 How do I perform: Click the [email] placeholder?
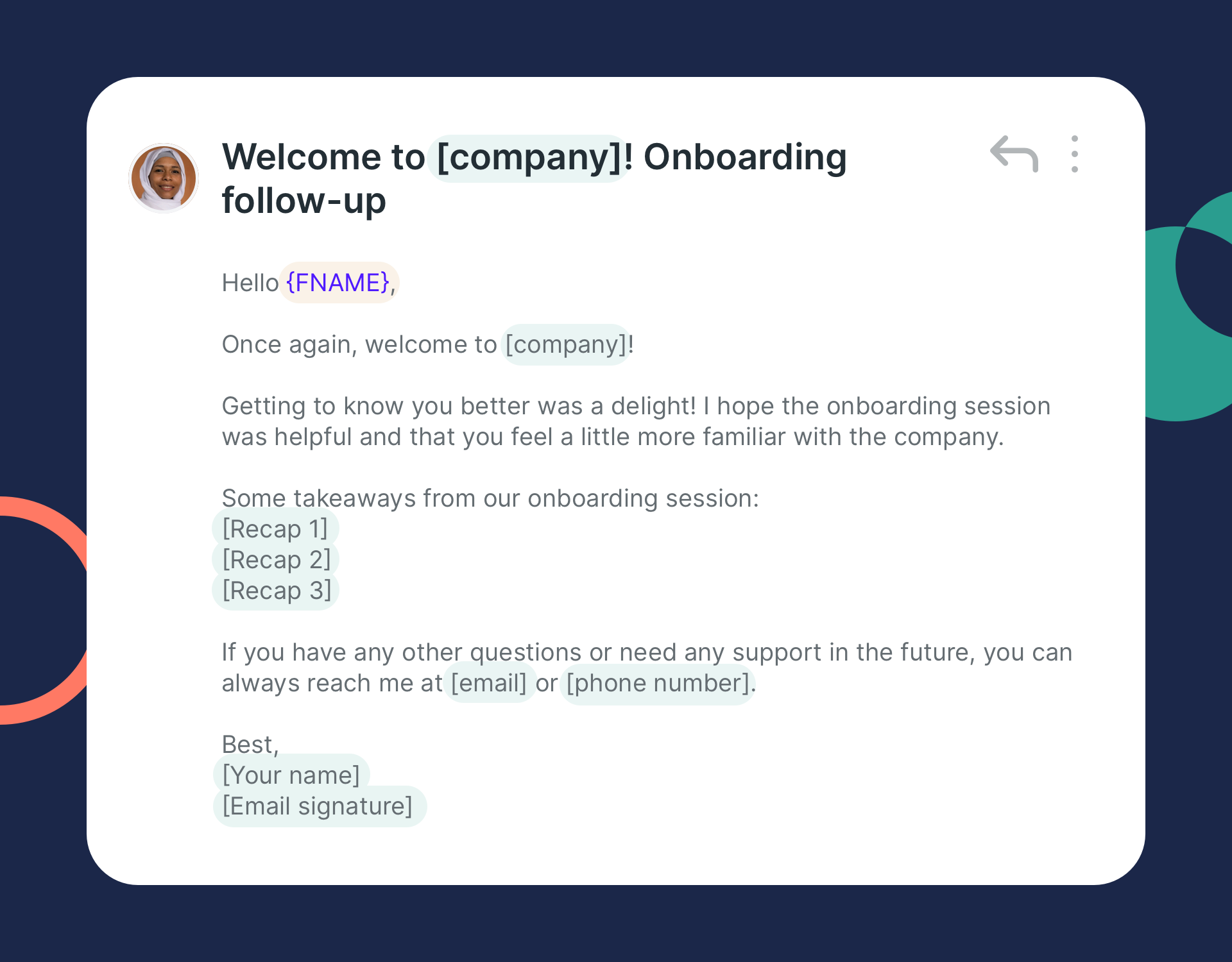point(489,683)
